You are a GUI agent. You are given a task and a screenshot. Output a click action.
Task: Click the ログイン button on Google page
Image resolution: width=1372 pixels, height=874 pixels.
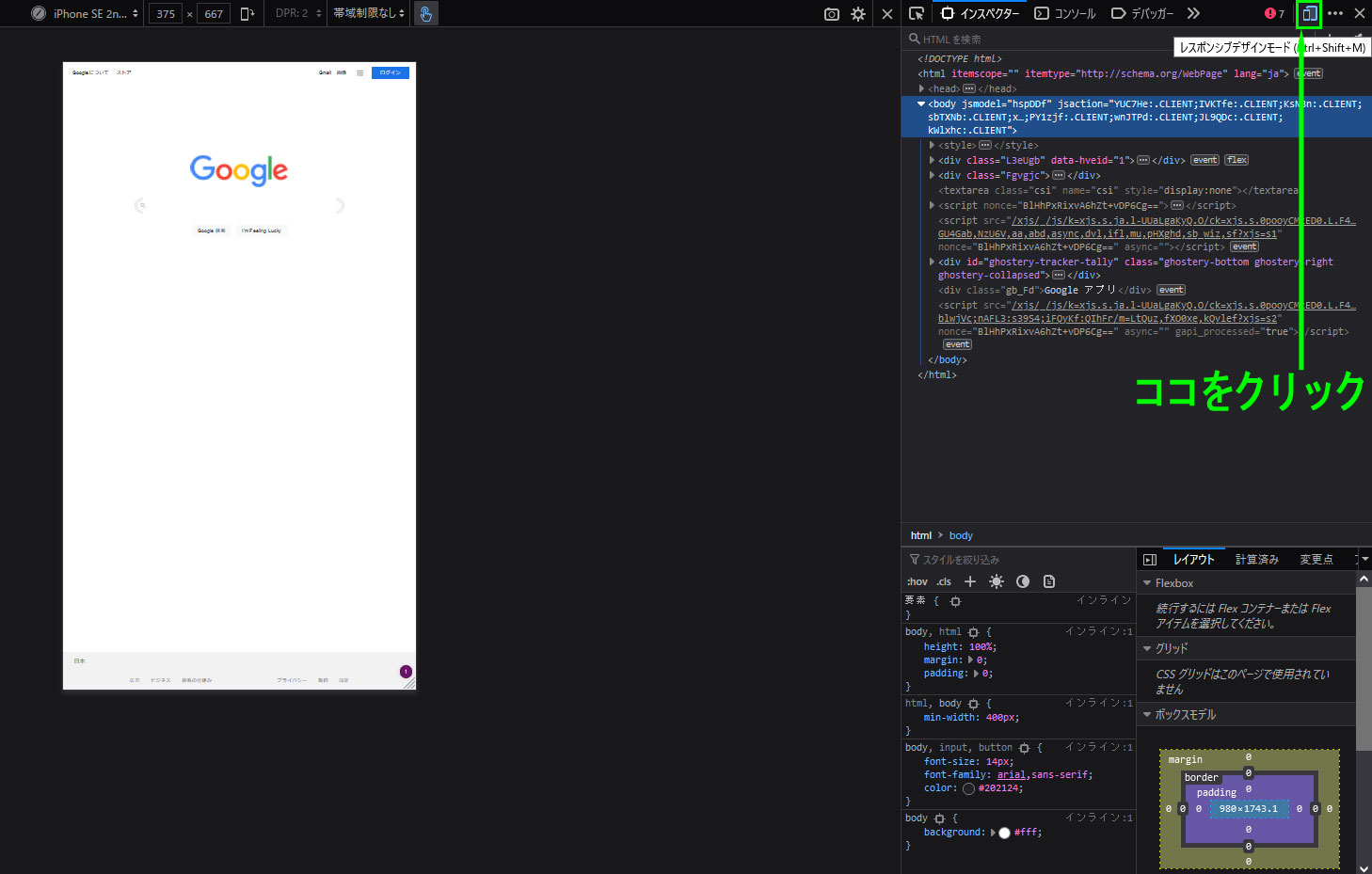391,72
